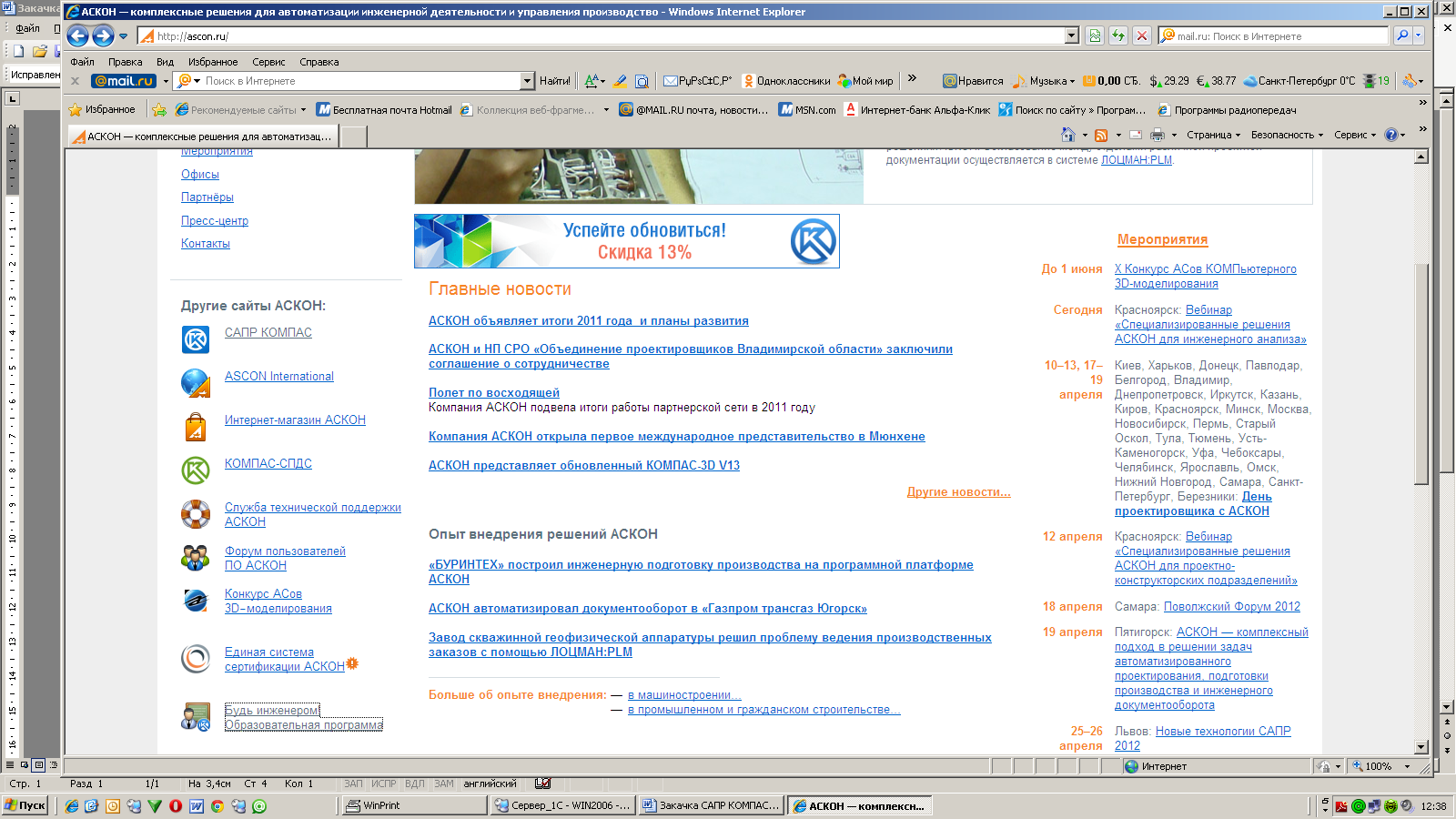The height and width of the screenshot is (819, 1456).
Task: Switch to the WinPrint taskbar window
Action: point(415,805)
